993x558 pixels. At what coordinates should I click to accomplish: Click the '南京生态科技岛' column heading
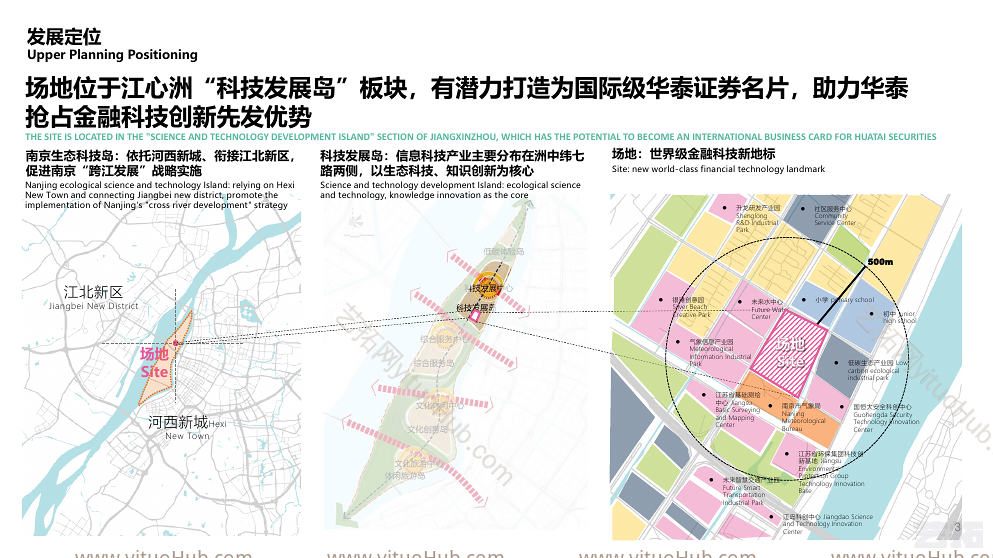coord(161,163)
